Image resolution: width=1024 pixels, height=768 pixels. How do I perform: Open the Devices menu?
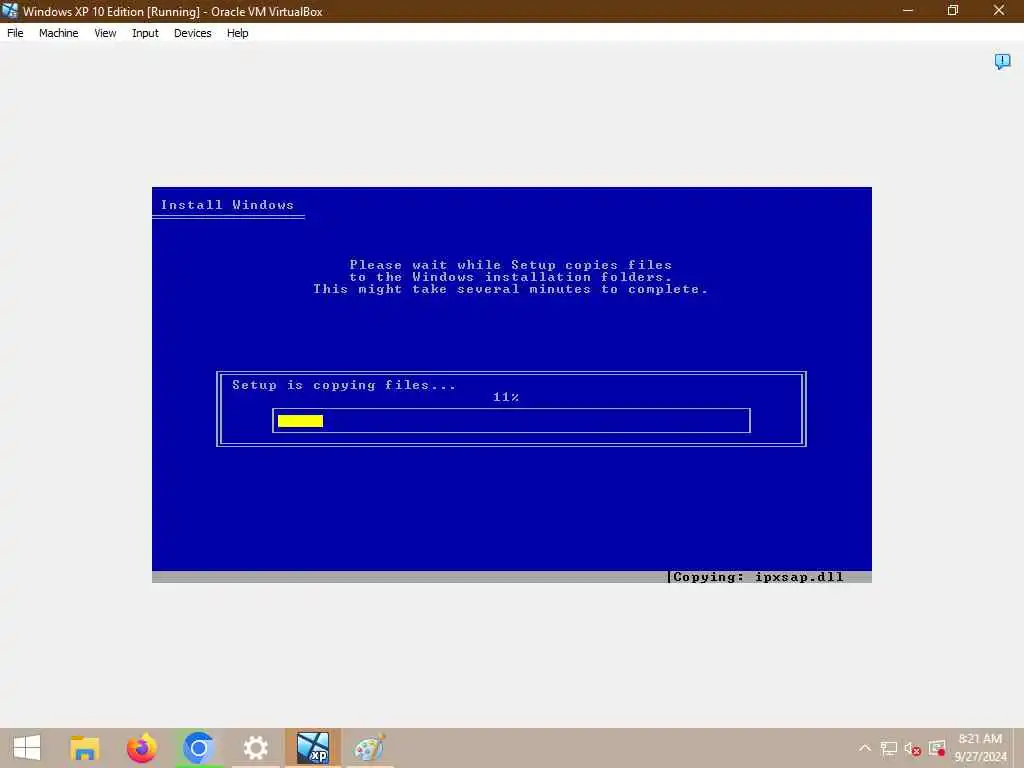pyautogui.click(x=192, y=33)
